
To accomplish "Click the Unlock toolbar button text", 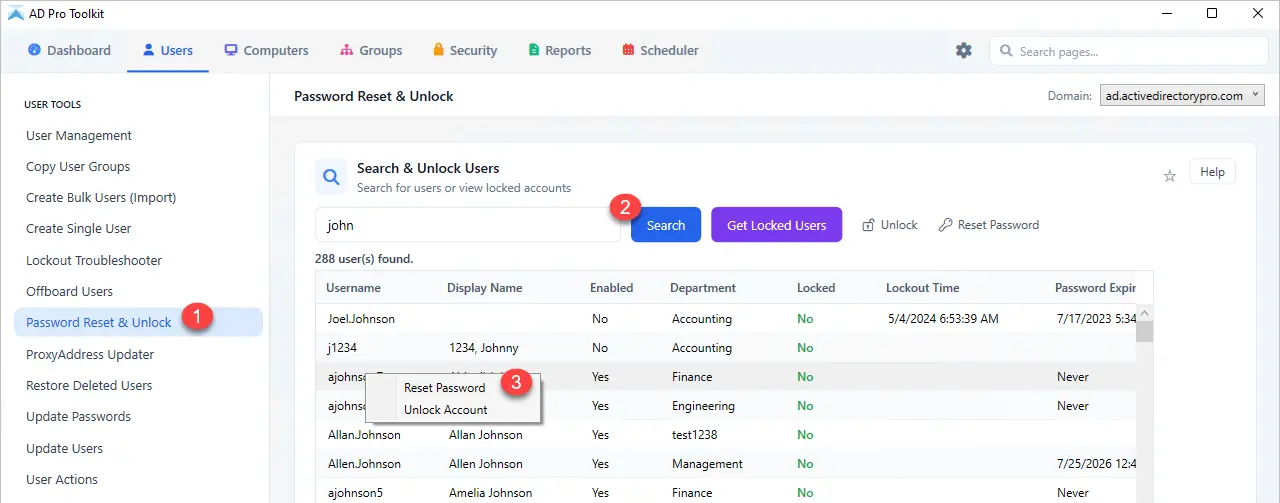I will tap(899, 225).
